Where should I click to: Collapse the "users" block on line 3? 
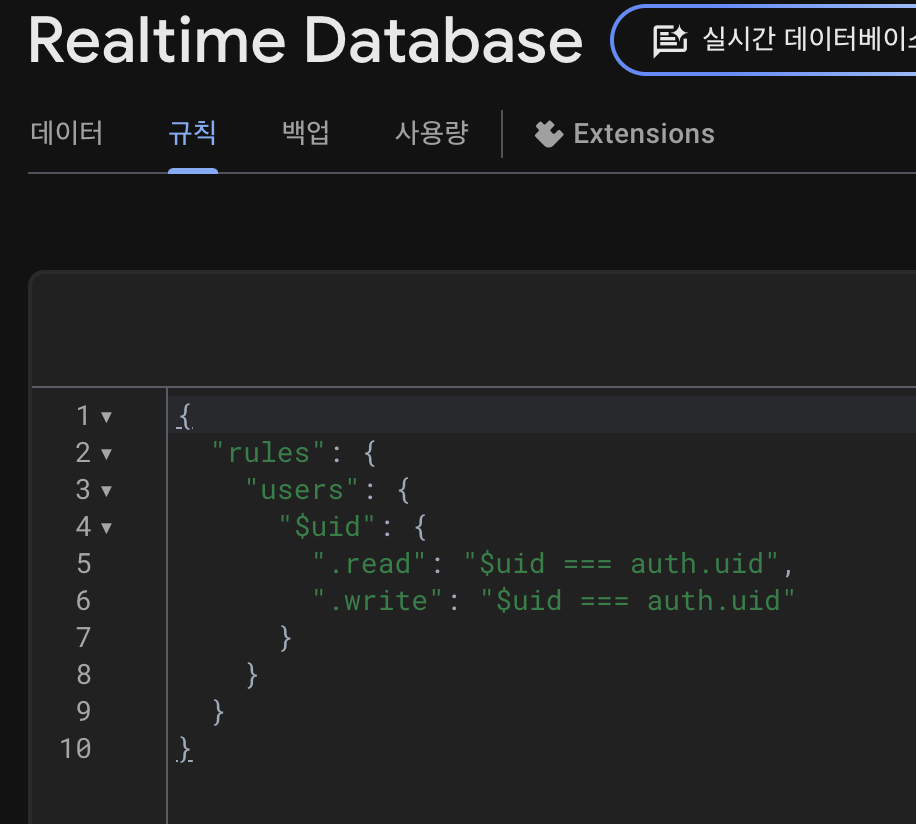point(106,491)
